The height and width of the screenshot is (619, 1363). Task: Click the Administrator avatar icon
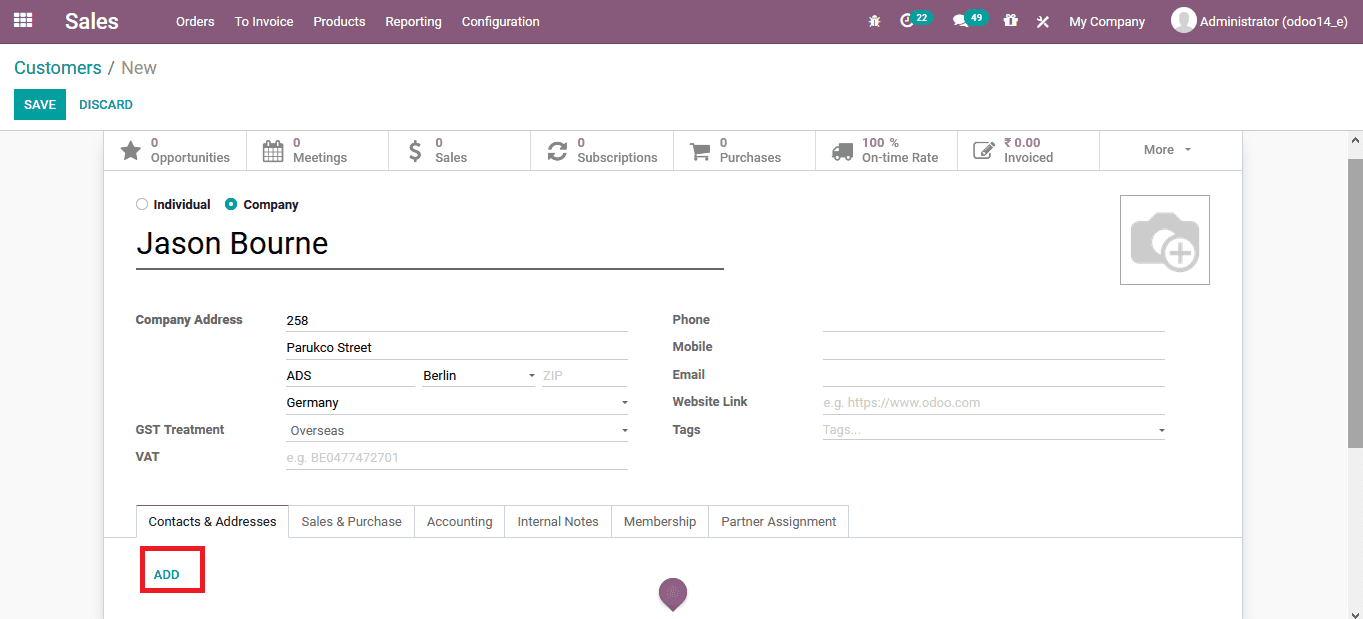pyautogui.click(x=1183, y=21)
